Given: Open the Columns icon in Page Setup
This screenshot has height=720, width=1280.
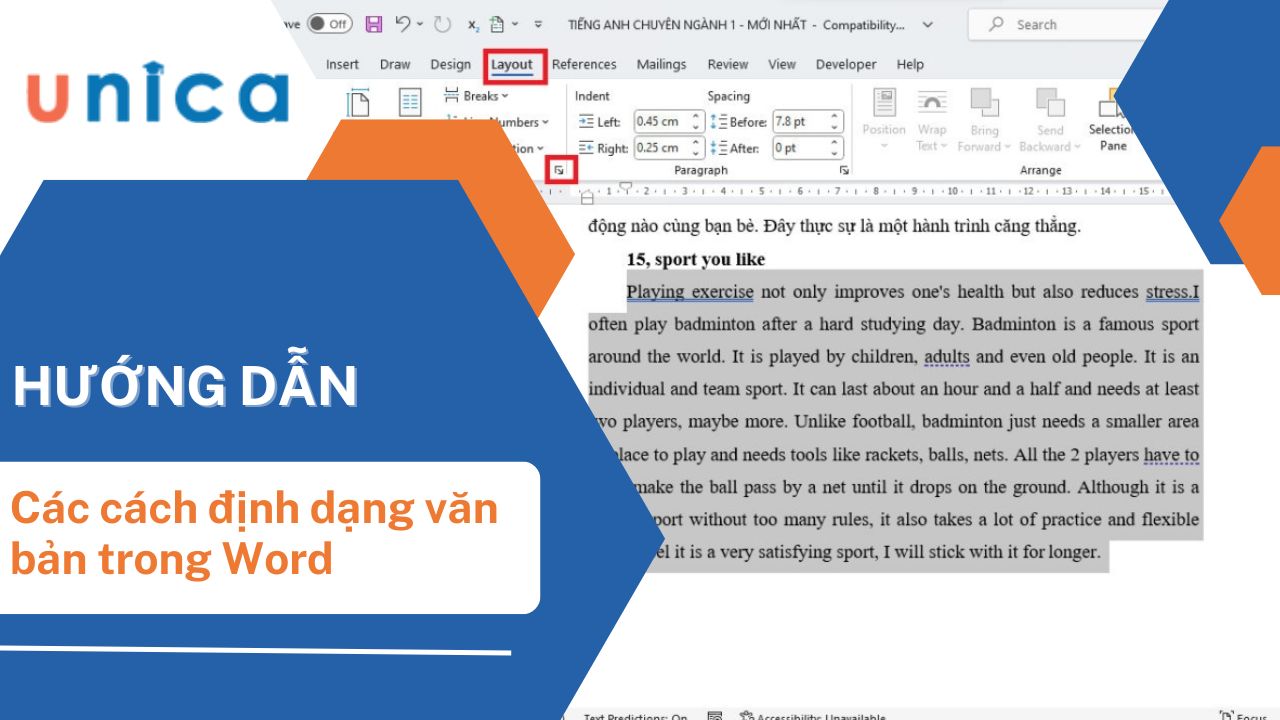Looking at the screenshot, I should click(x=410, y=102).
